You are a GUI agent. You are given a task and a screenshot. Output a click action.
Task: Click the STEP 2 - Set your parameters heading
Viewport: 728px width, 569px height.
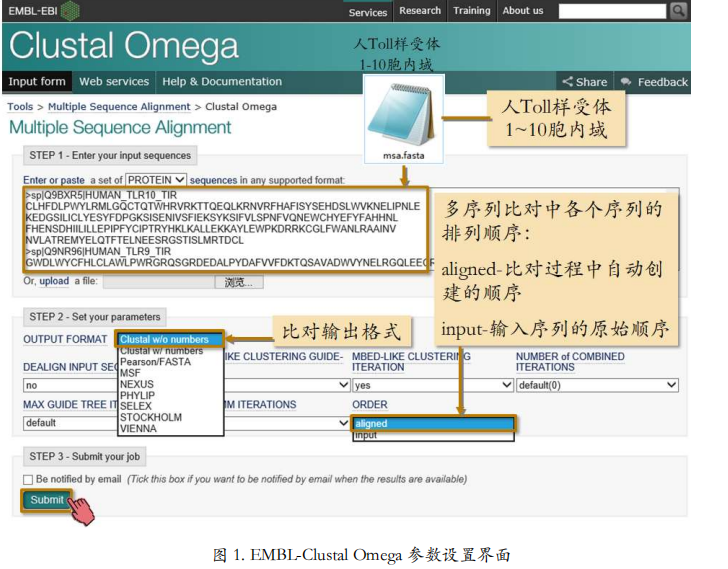pyautogui.click(x=95, y=317)
